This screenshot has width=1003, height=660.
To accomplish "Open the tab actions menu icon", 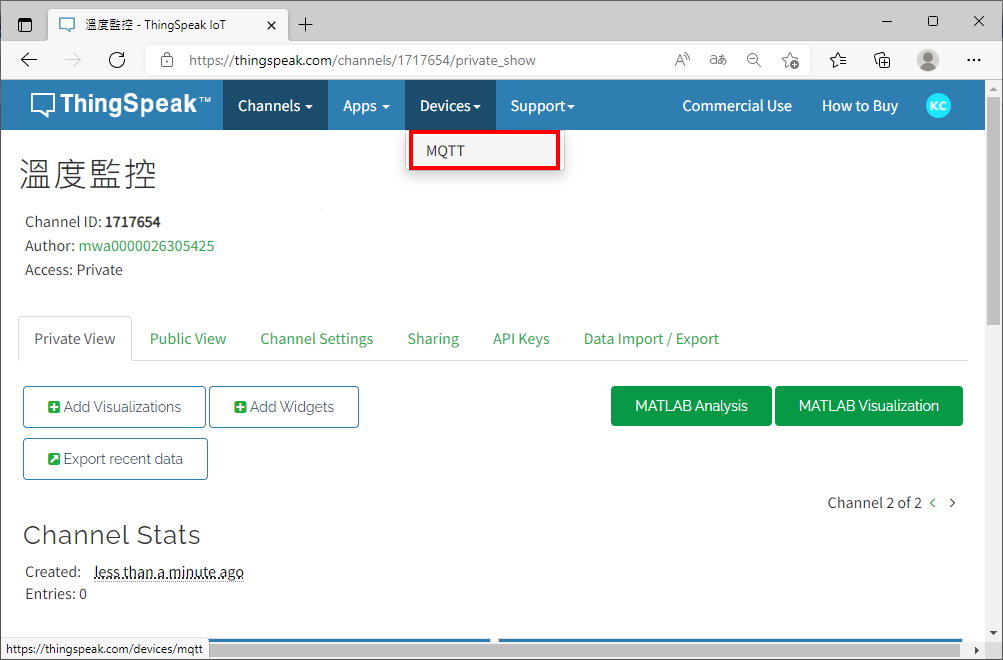I will pyautogui.click(x=25, y=25).
